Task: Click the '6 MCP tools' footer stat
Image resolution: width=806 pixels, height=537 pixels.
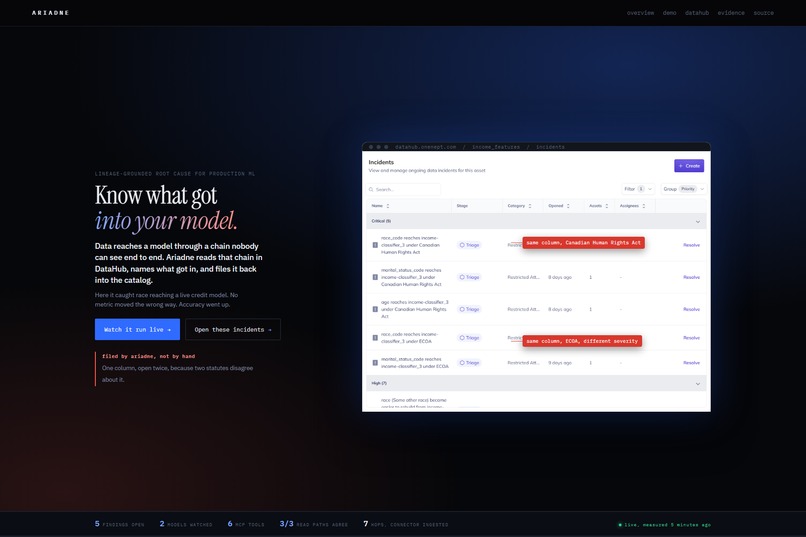Action: [246, 524]
